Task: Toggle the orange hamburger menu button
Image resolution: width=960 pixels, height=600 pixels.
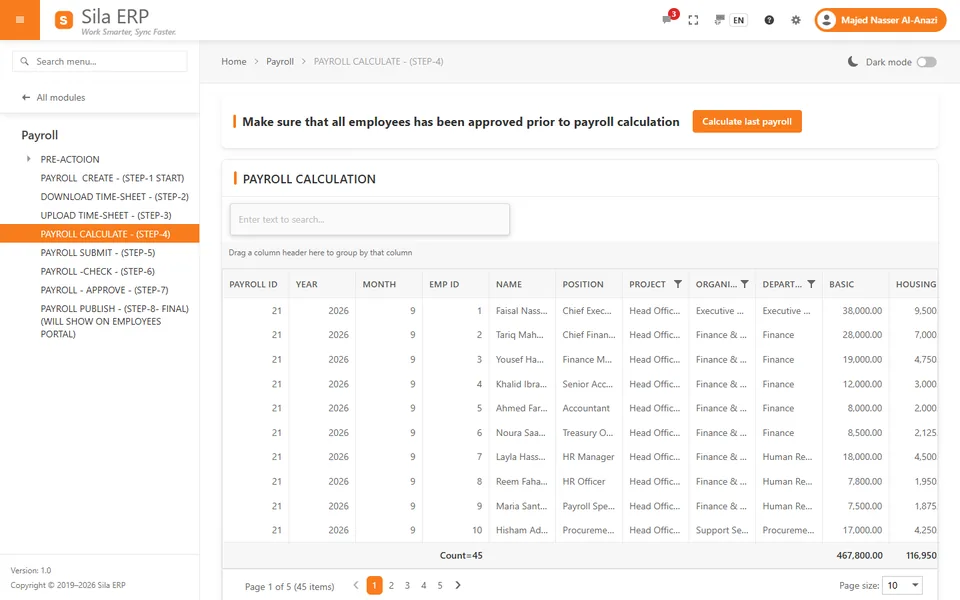Action: (x=20, y=20)
